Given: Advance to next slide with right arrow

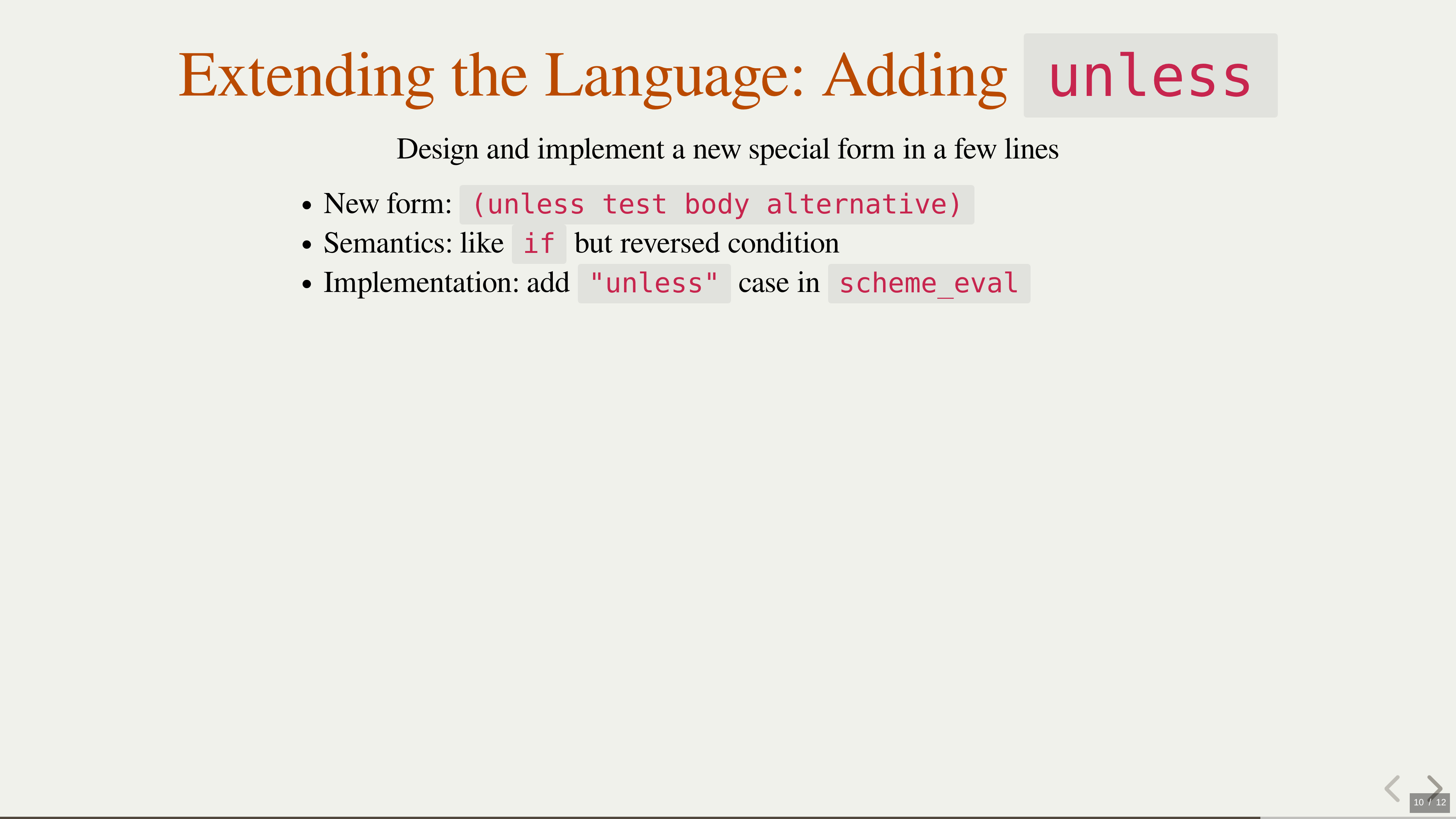Looking at the screenshot, I should pos(1434,786).
